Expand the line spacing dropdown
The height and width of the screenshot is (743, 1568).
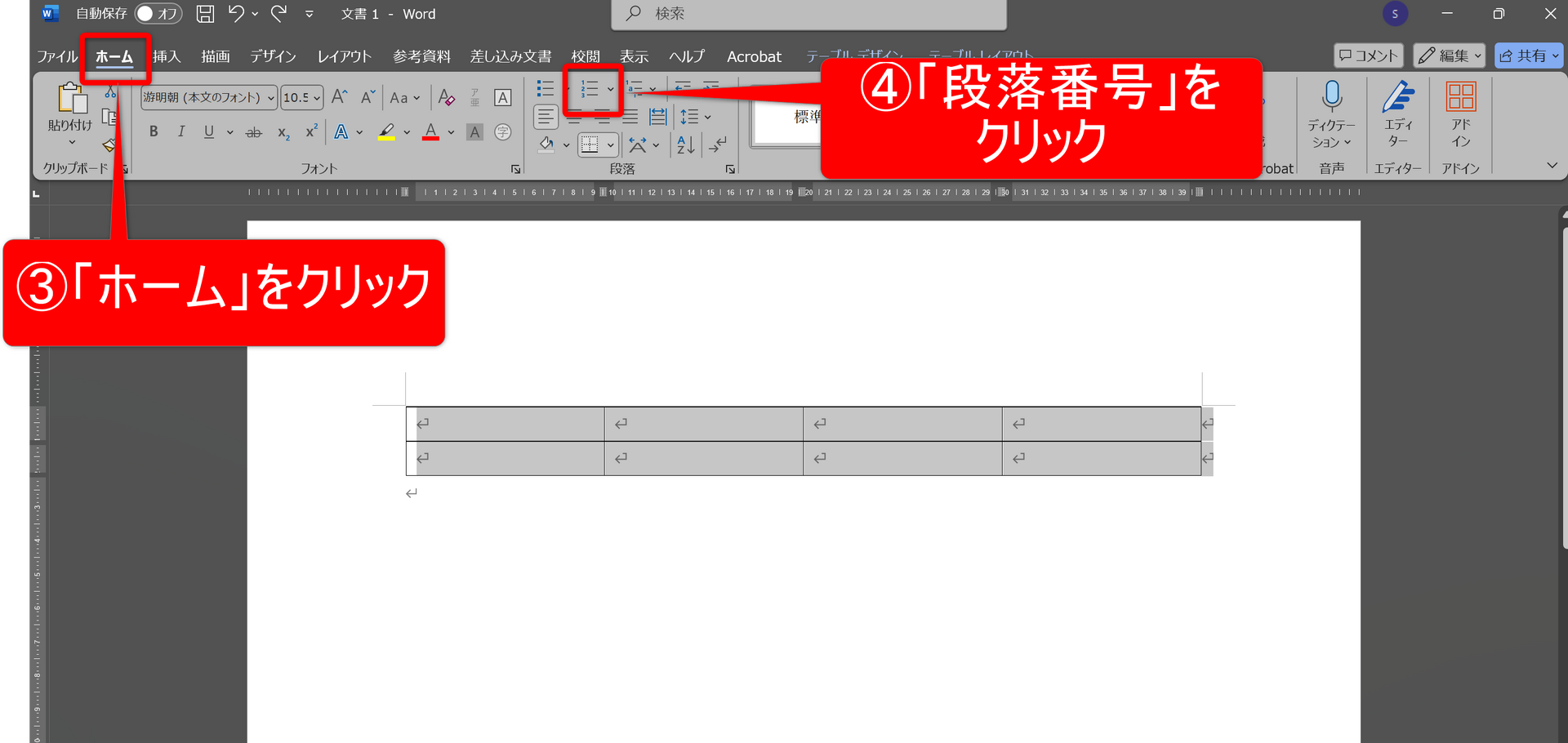point(707,118)
